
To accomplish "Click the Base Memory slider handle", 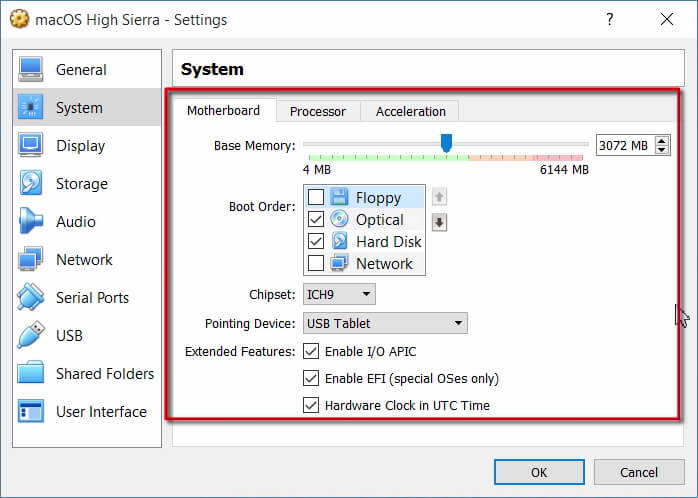I will (447, 144).
